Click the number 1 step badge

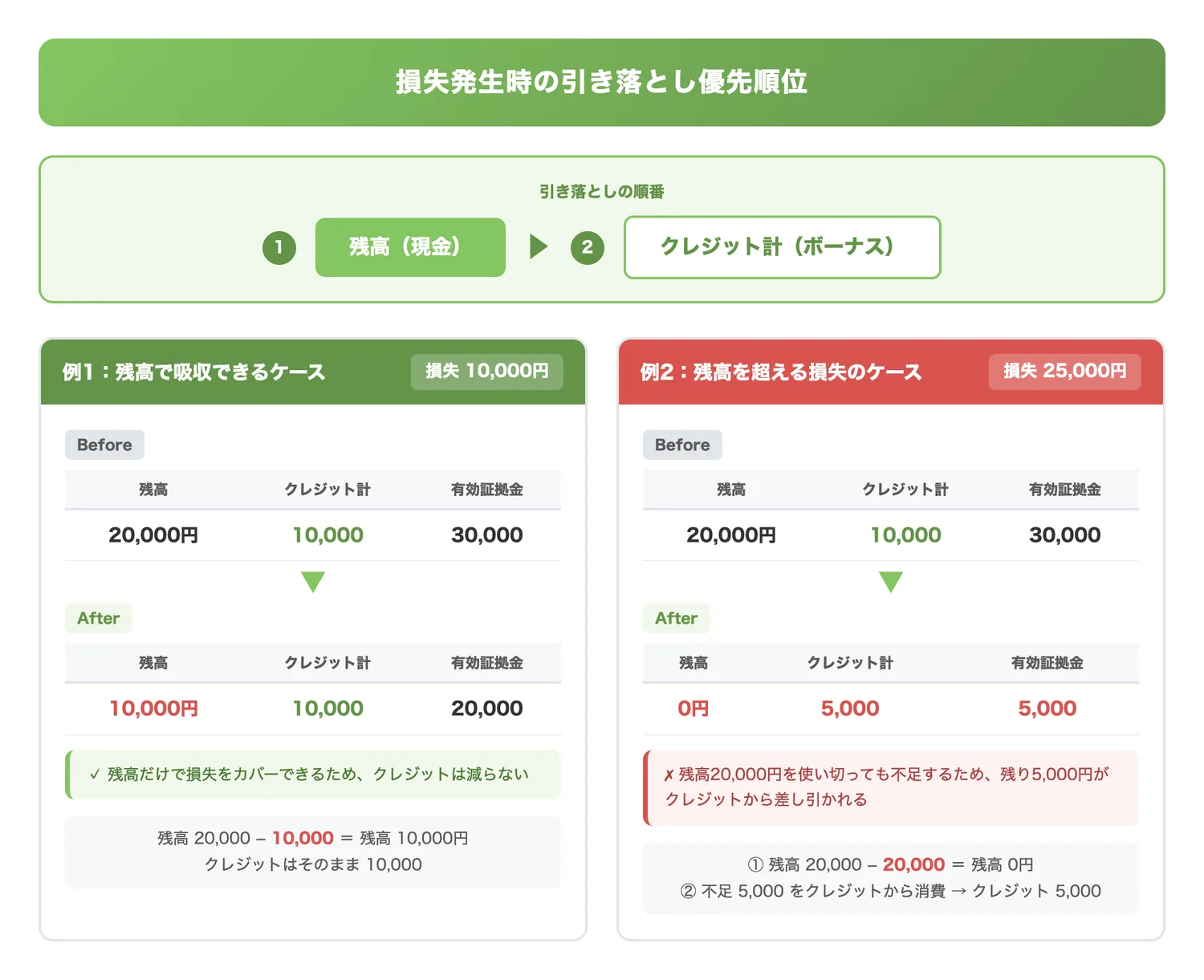[x=279, y=247]
